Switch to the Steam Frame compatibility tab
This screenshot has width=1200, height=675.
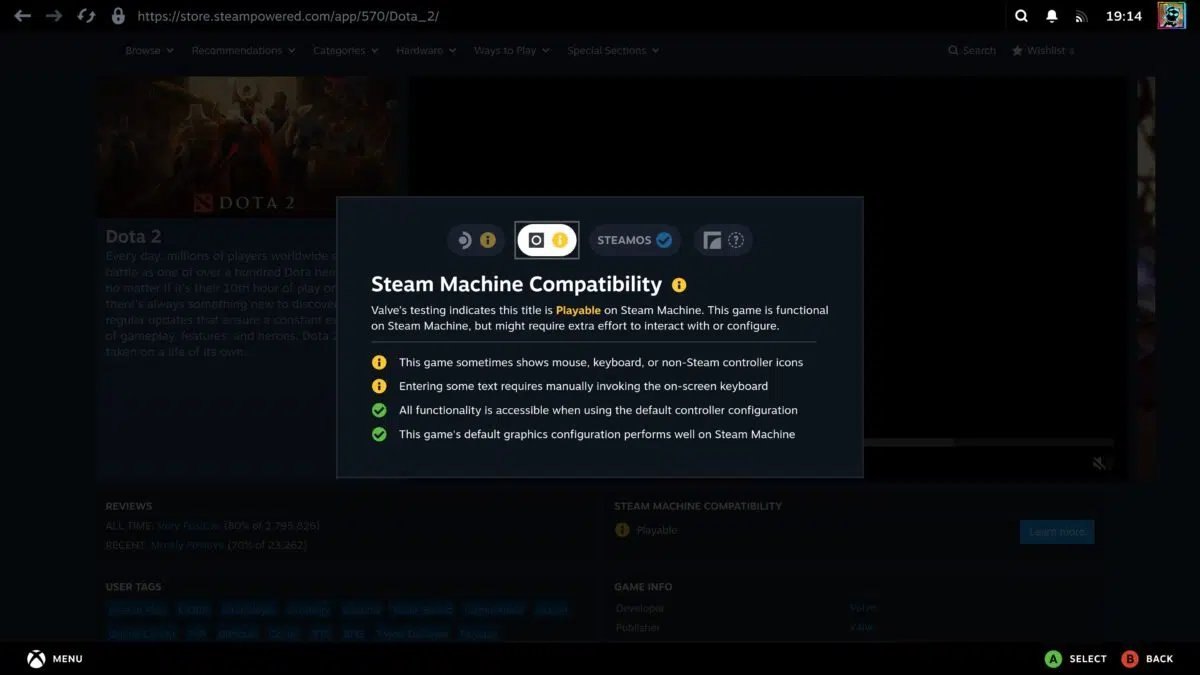point(724,240)
